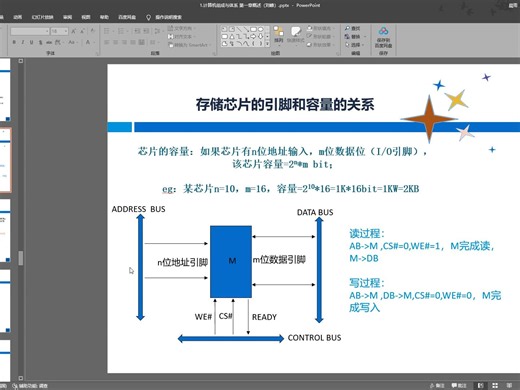520x390 pixels.
Task: Open the Help ribbon tab
Action: click(104, 17)
